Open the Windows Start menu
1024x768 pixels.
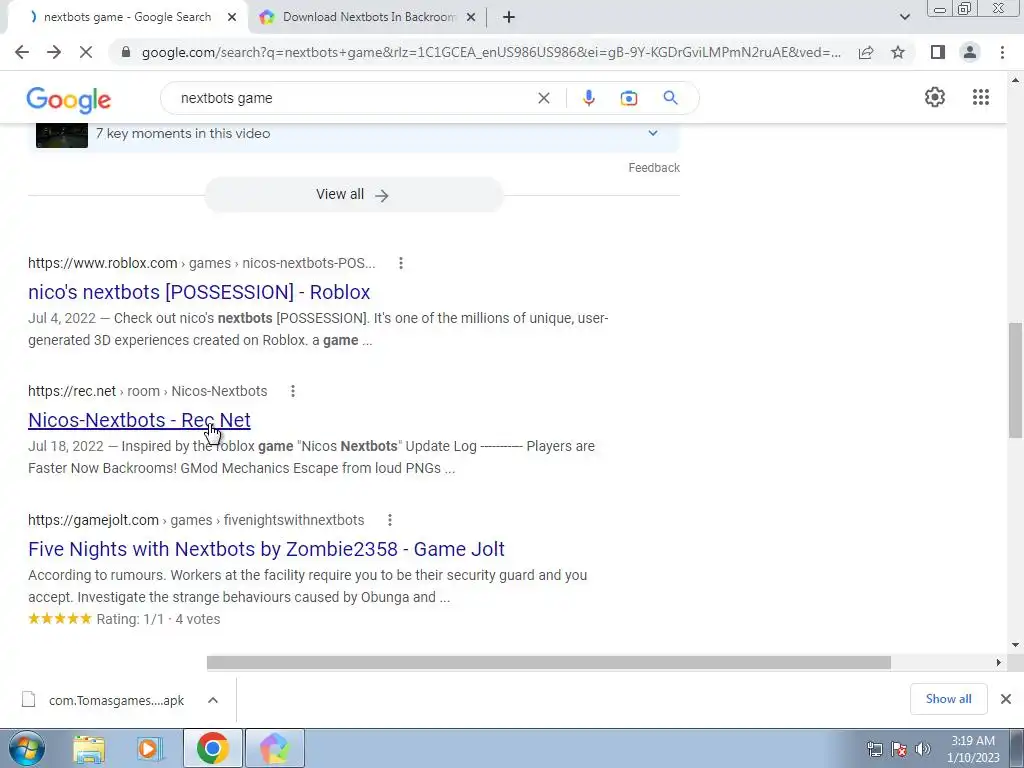pos(27,748)
